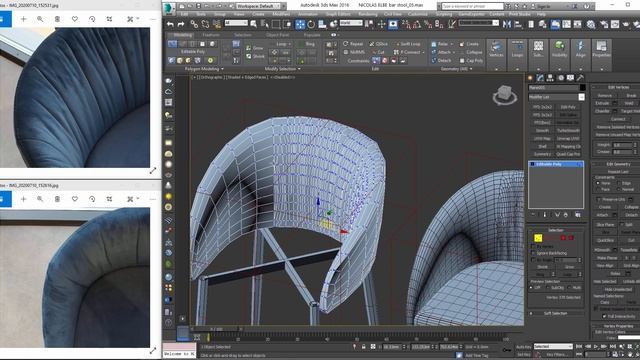Toggle the Preserve UVs checkbox
The height and width of the screenshot is (360, 640).
point(599,200)
